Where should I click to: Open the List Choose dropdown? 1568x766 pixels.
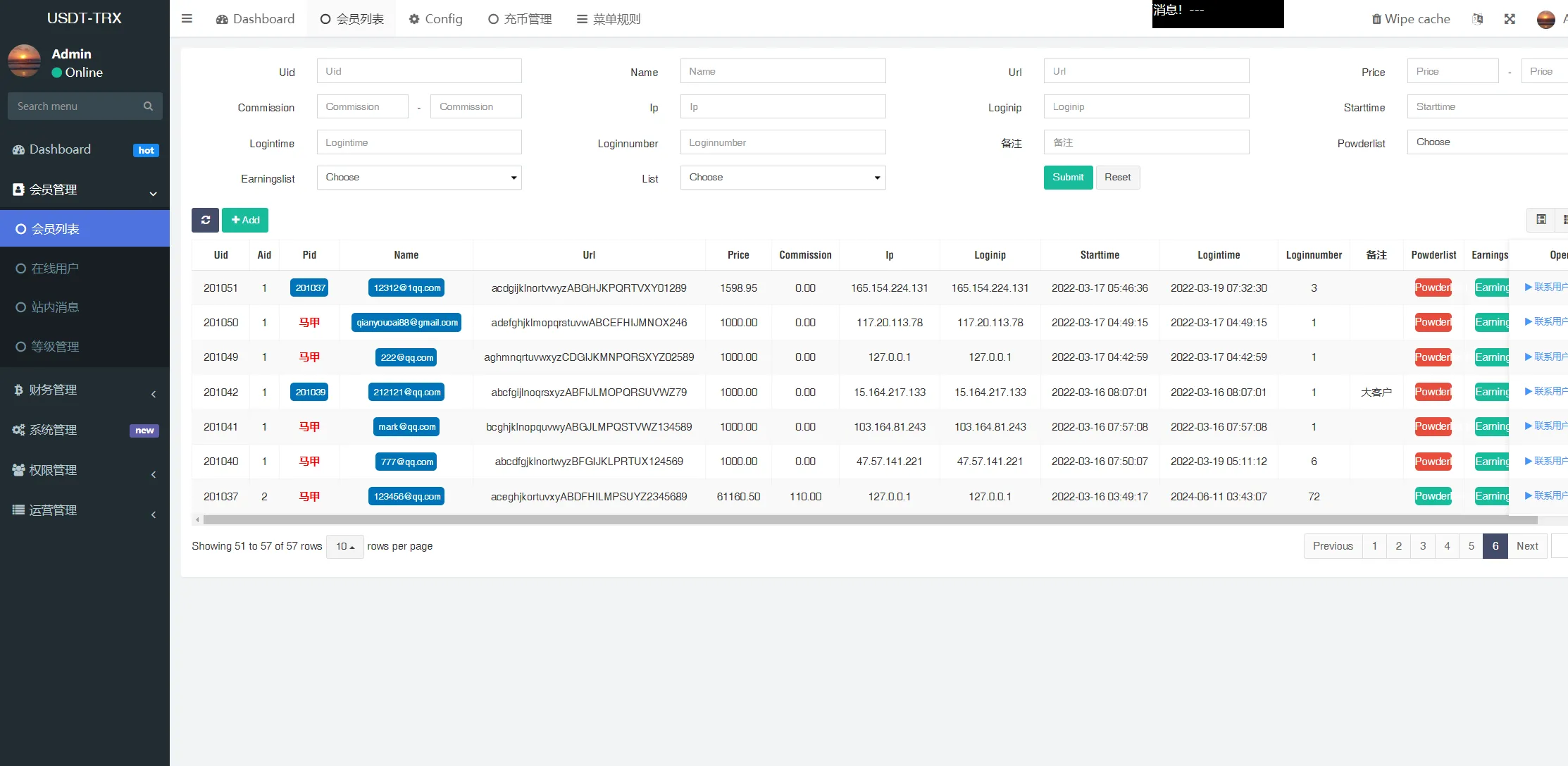783,178
